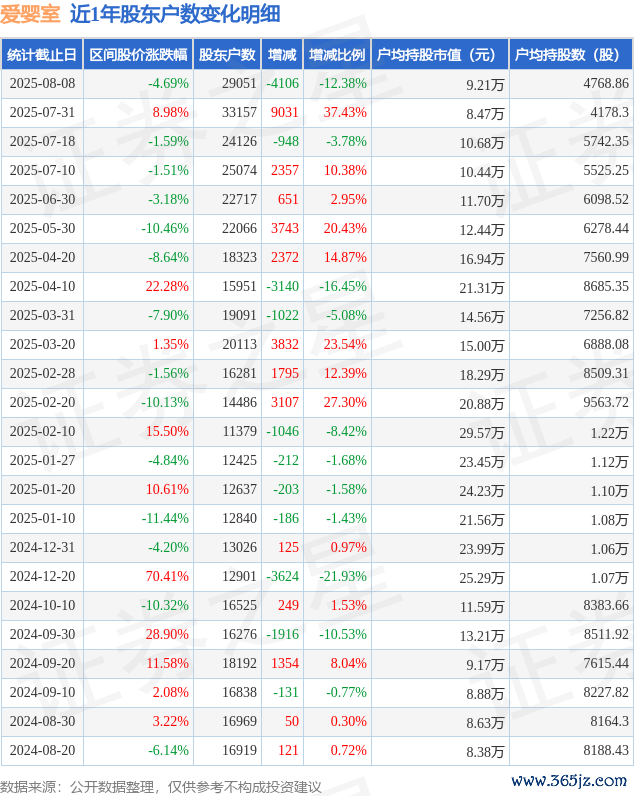634x796 pixels.
Task: Click the 37.43% change ratio cell
Action: (345, 112)
